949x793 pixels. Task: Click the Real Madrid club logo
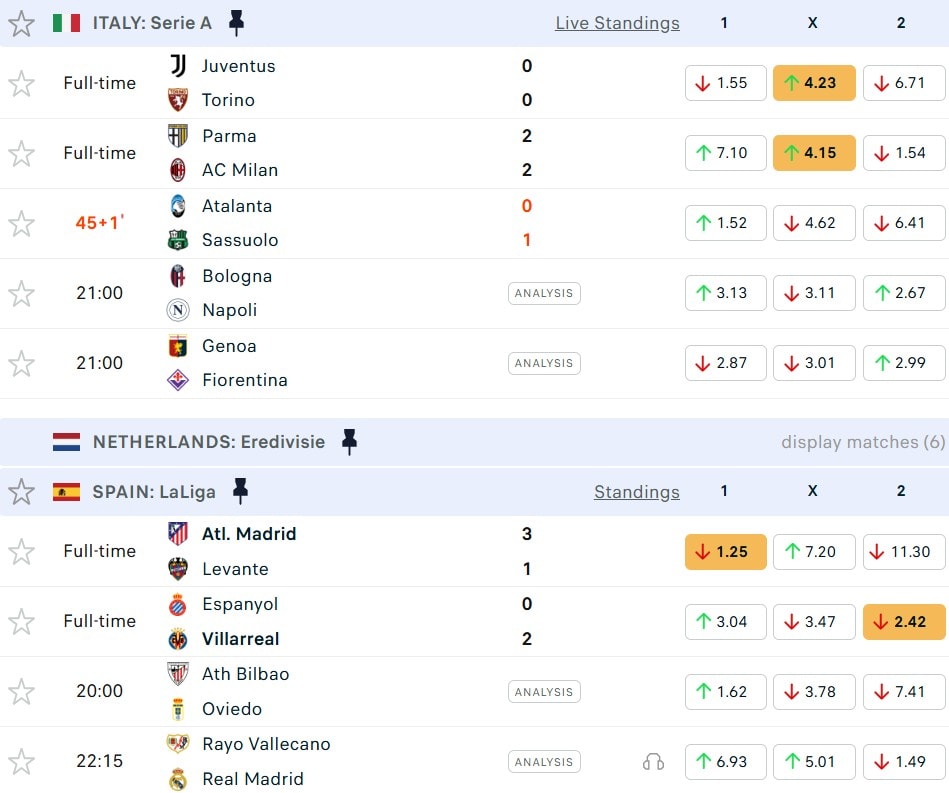tap(178, 779)
